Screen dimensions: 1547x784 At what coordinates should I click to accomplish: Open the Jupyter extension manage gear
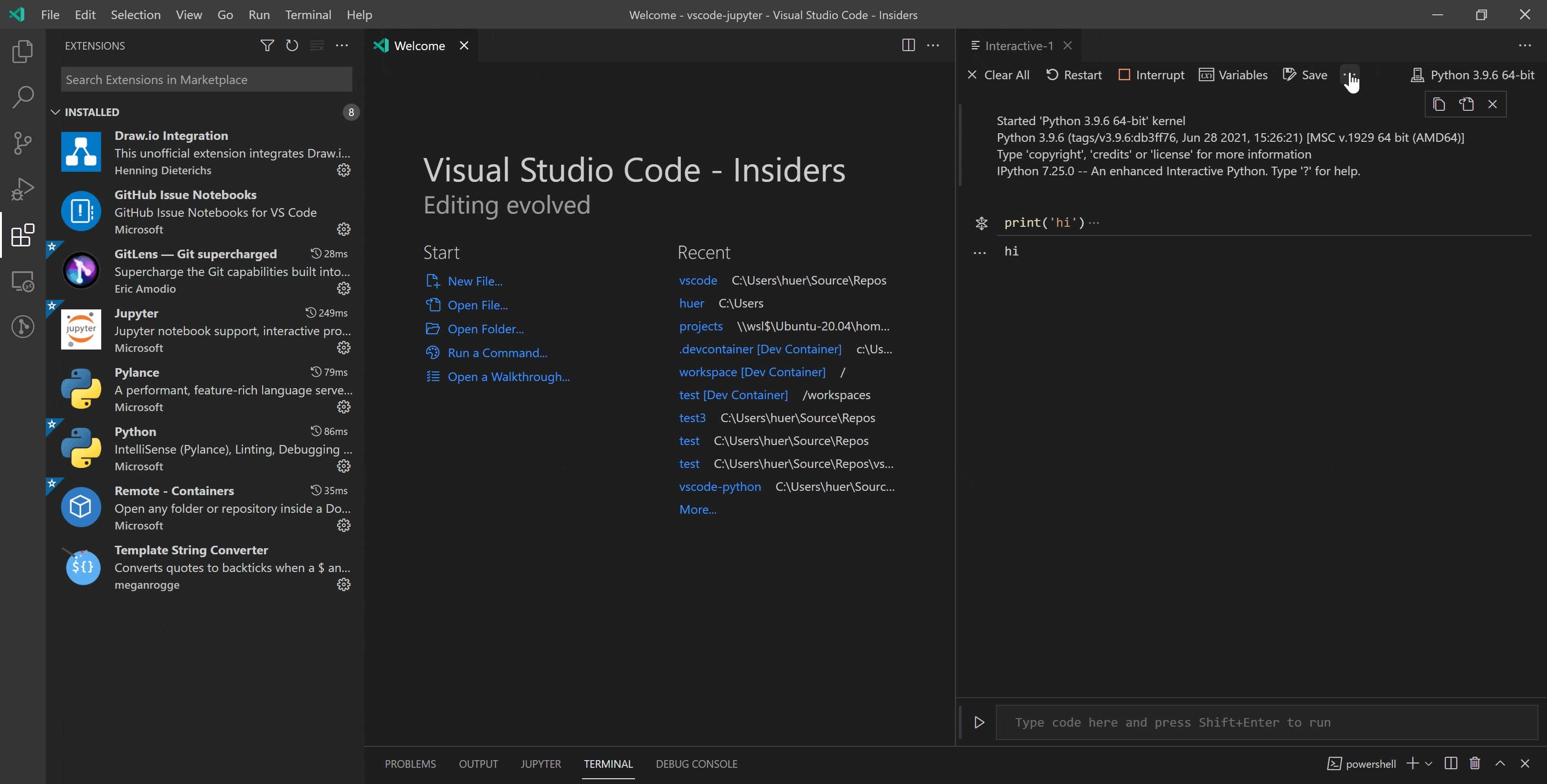[343, 348]
